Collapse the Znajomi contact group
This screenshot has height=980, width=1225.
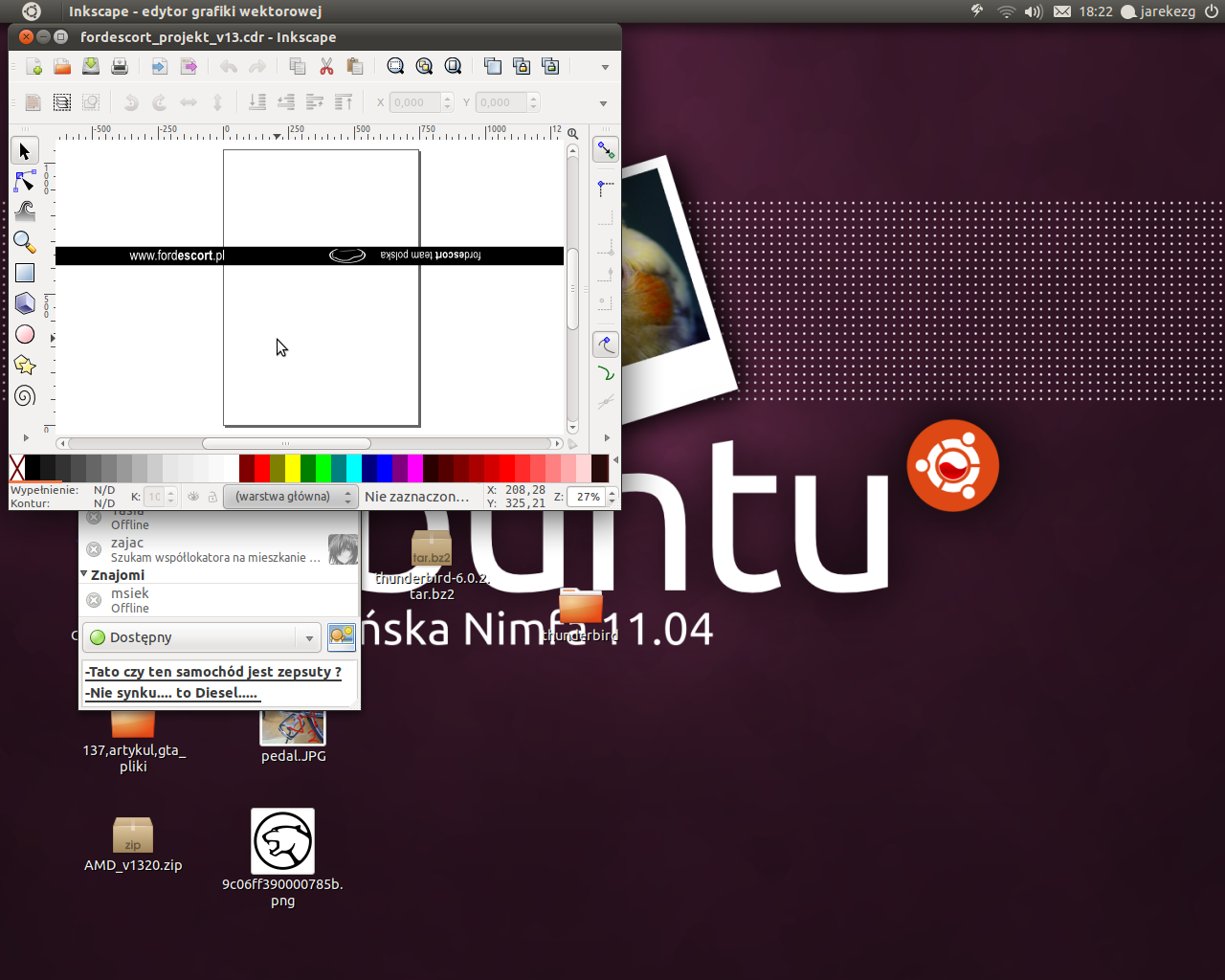pyautogui.click(x=84, y=574)
